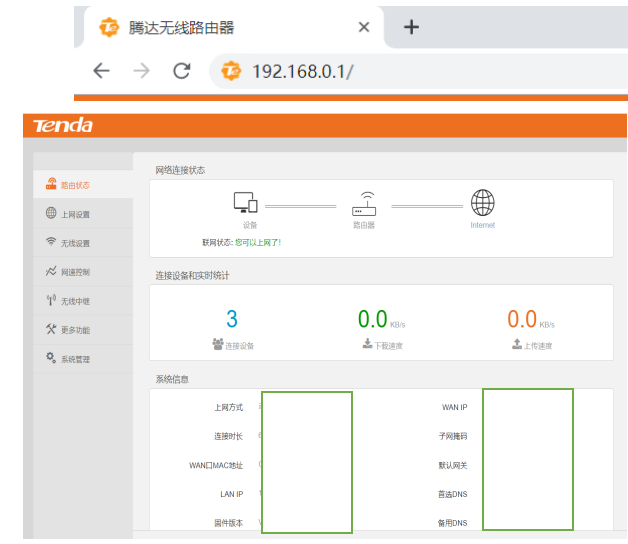Click the 下载速度 download arrow icon
628x544 pixels.
pos(367,344)
